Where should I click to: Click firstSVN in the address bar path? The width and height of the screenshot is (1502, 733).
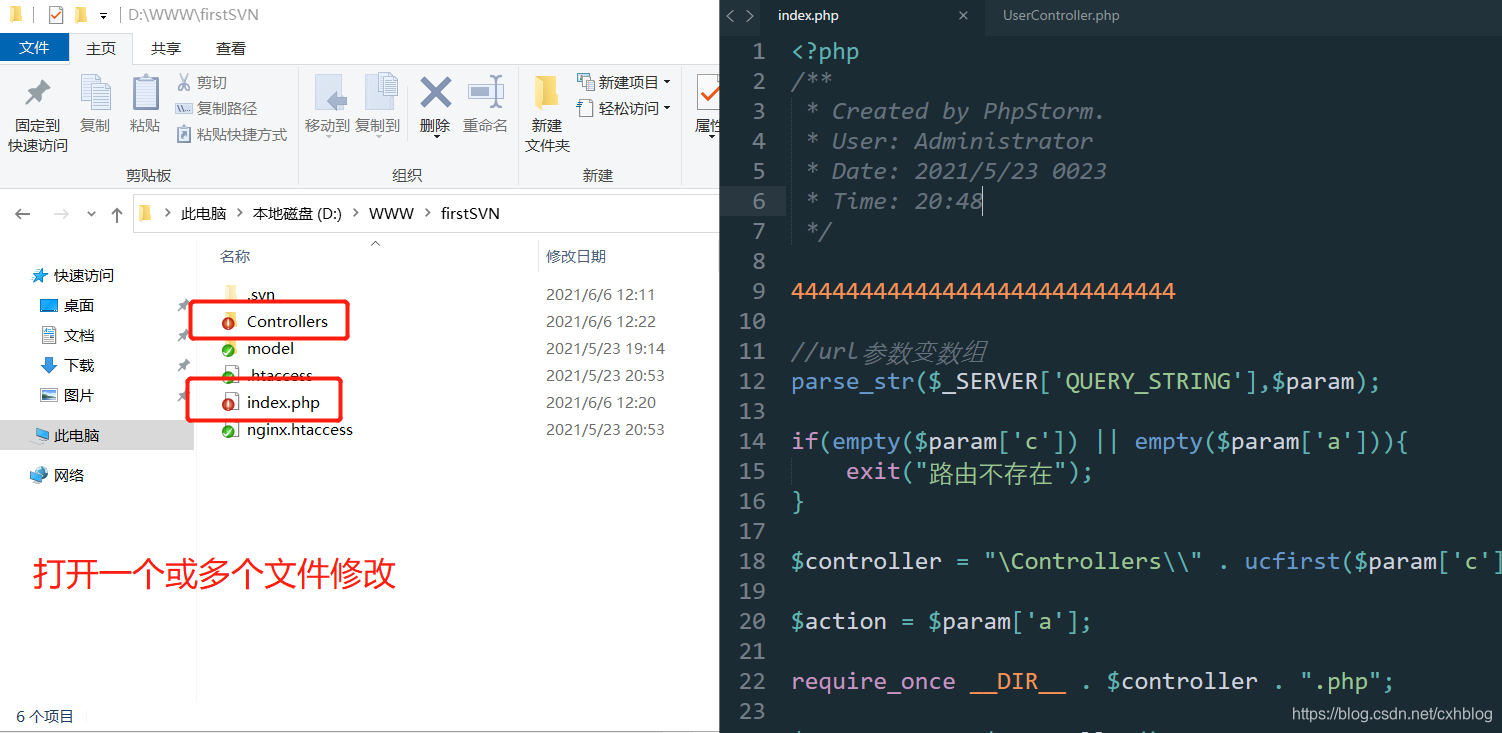(470, 214)
